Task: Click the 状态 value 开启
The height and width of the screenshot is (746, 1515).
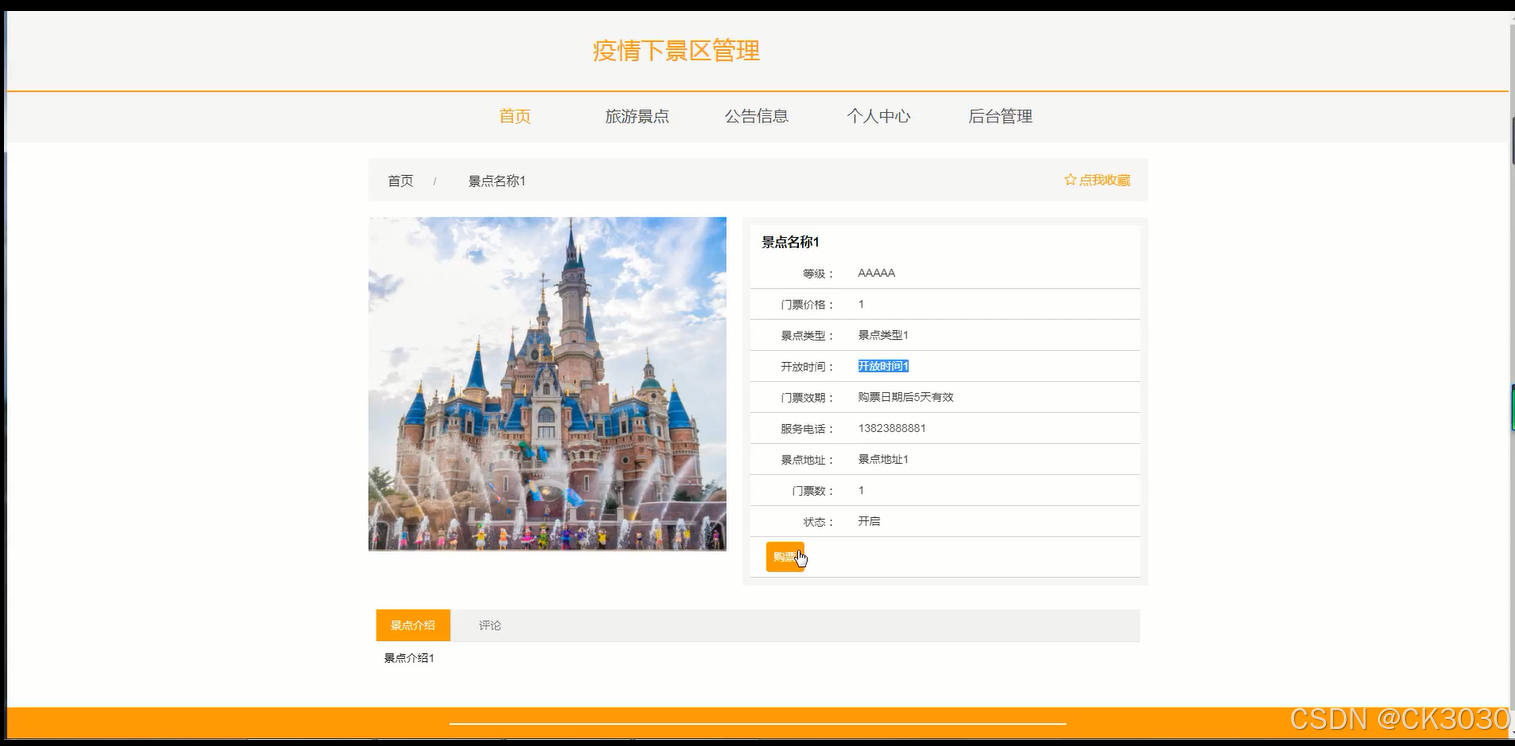Action: coord(869,521)
